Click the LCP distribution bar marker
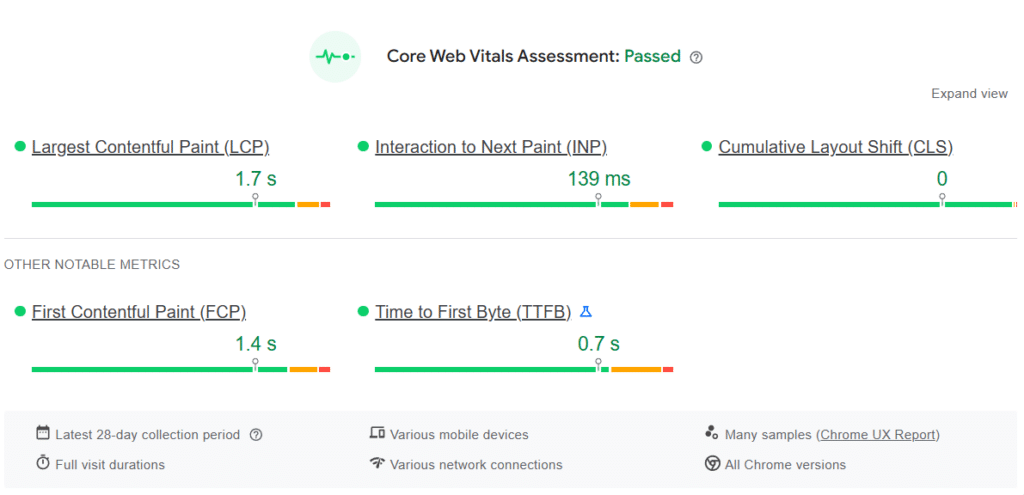 (x=255, y=201)
